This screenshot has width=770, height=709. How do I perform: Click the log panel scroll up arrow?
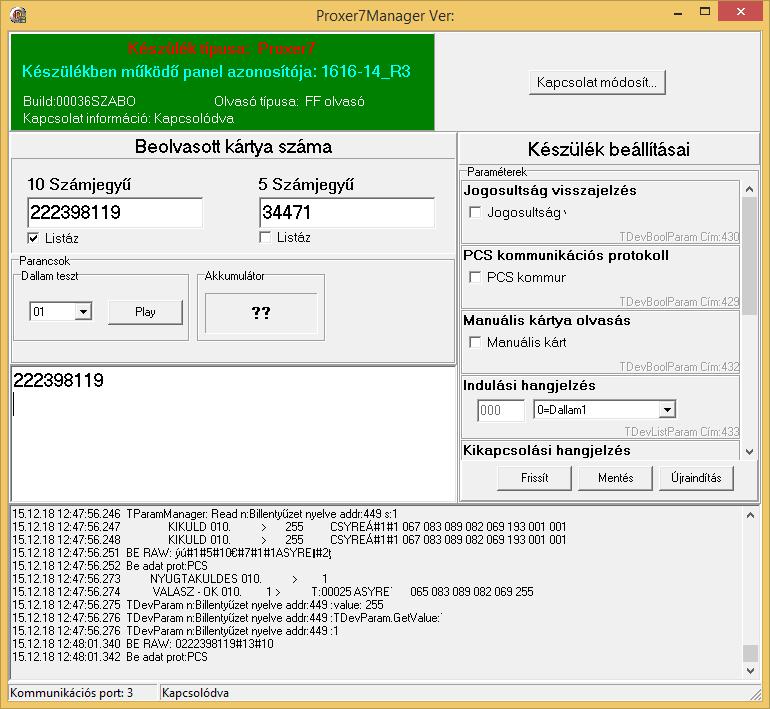[750, 515]
